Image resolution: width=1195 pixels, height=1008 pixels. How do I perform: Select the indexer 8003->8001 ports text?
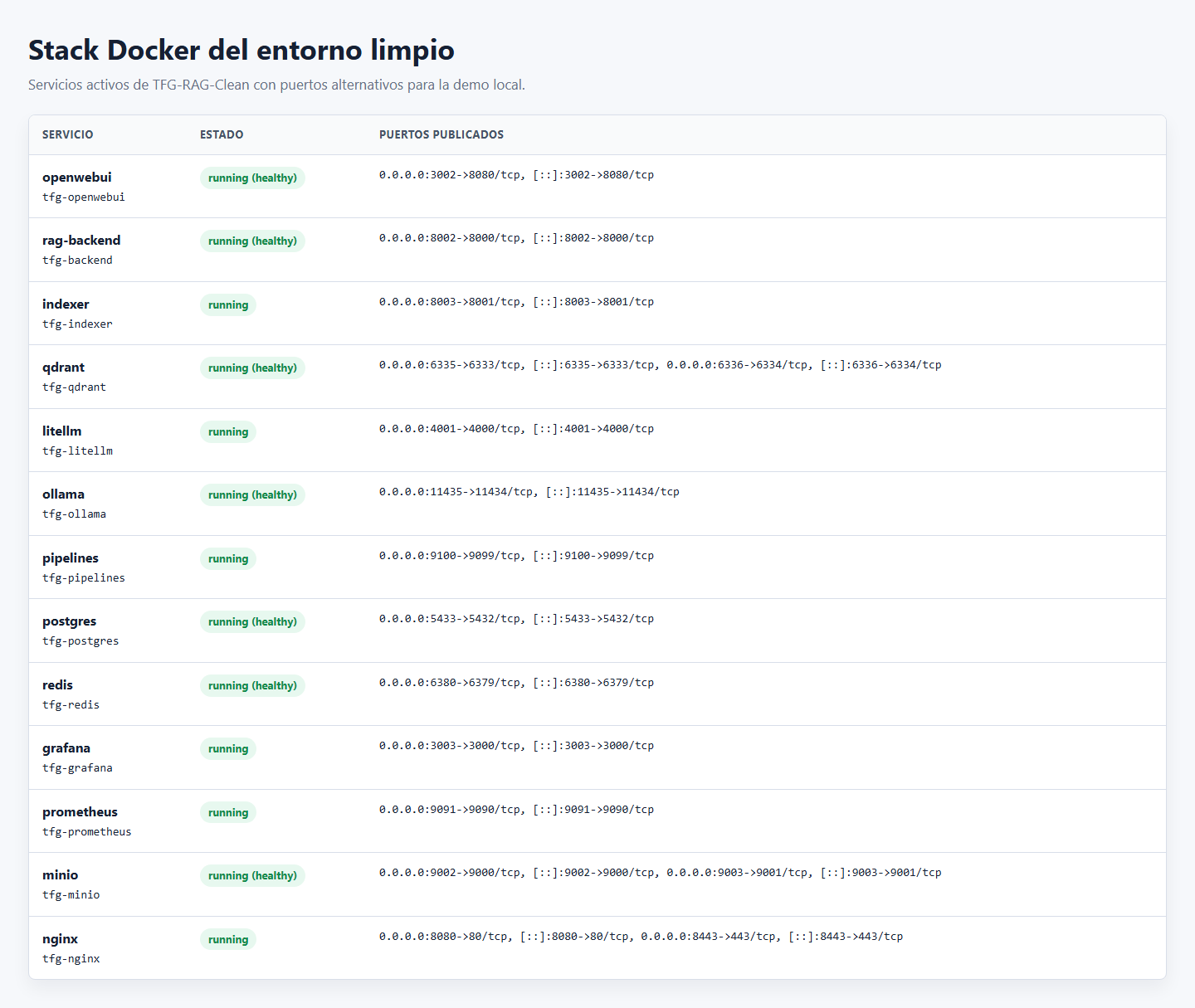click(x=516, y=302)
